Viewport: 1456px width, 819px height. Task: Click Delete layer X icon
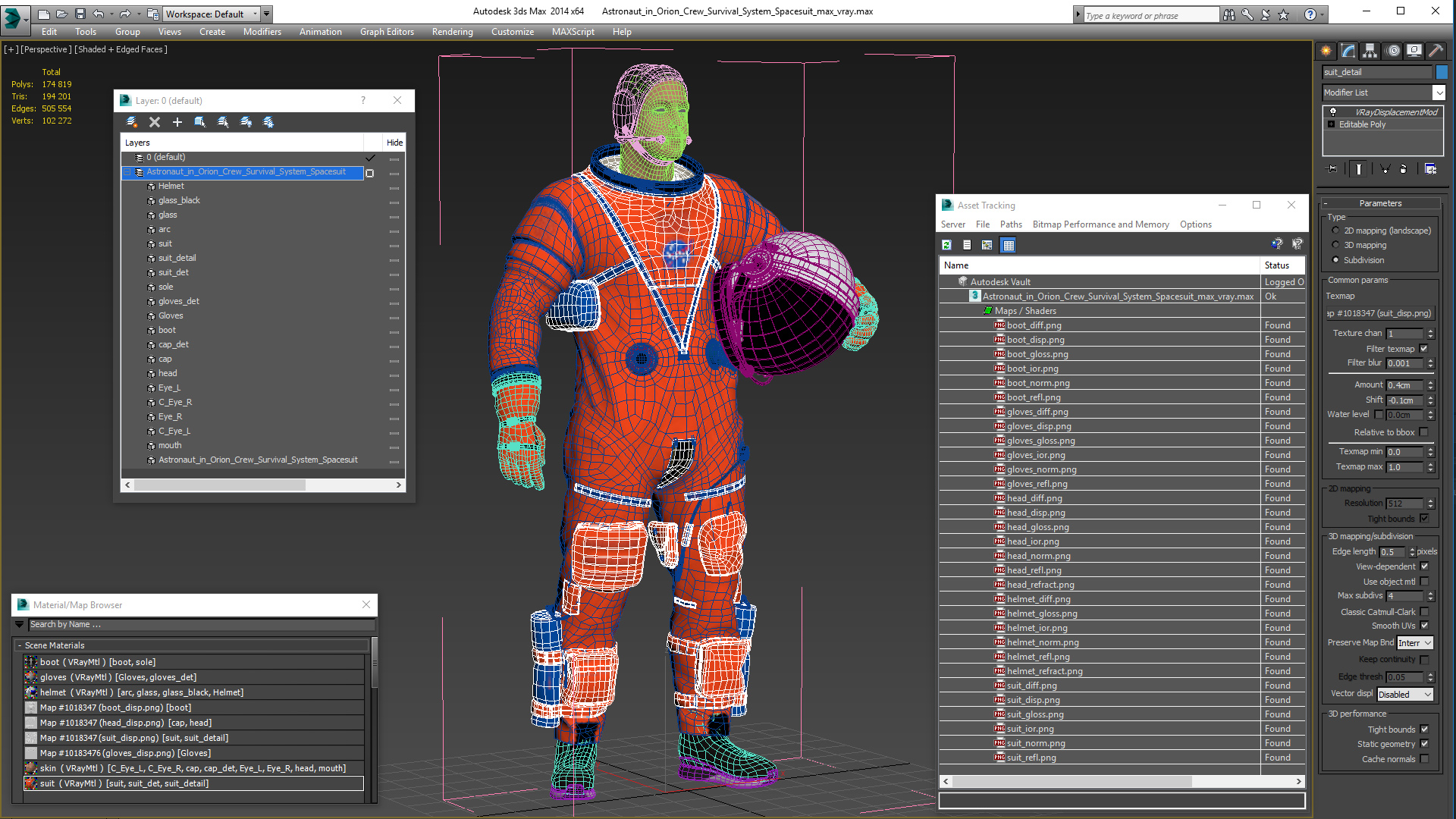(155, 122)
